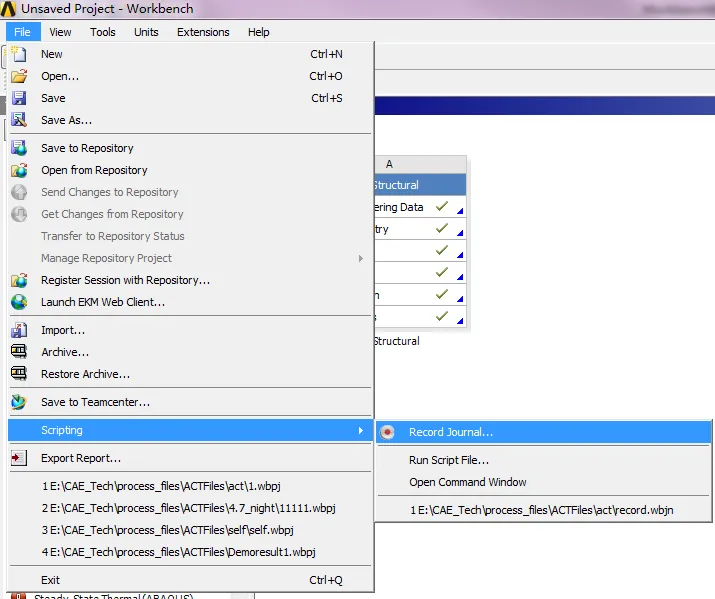Click the Save As icon

[x=19, y=120]
